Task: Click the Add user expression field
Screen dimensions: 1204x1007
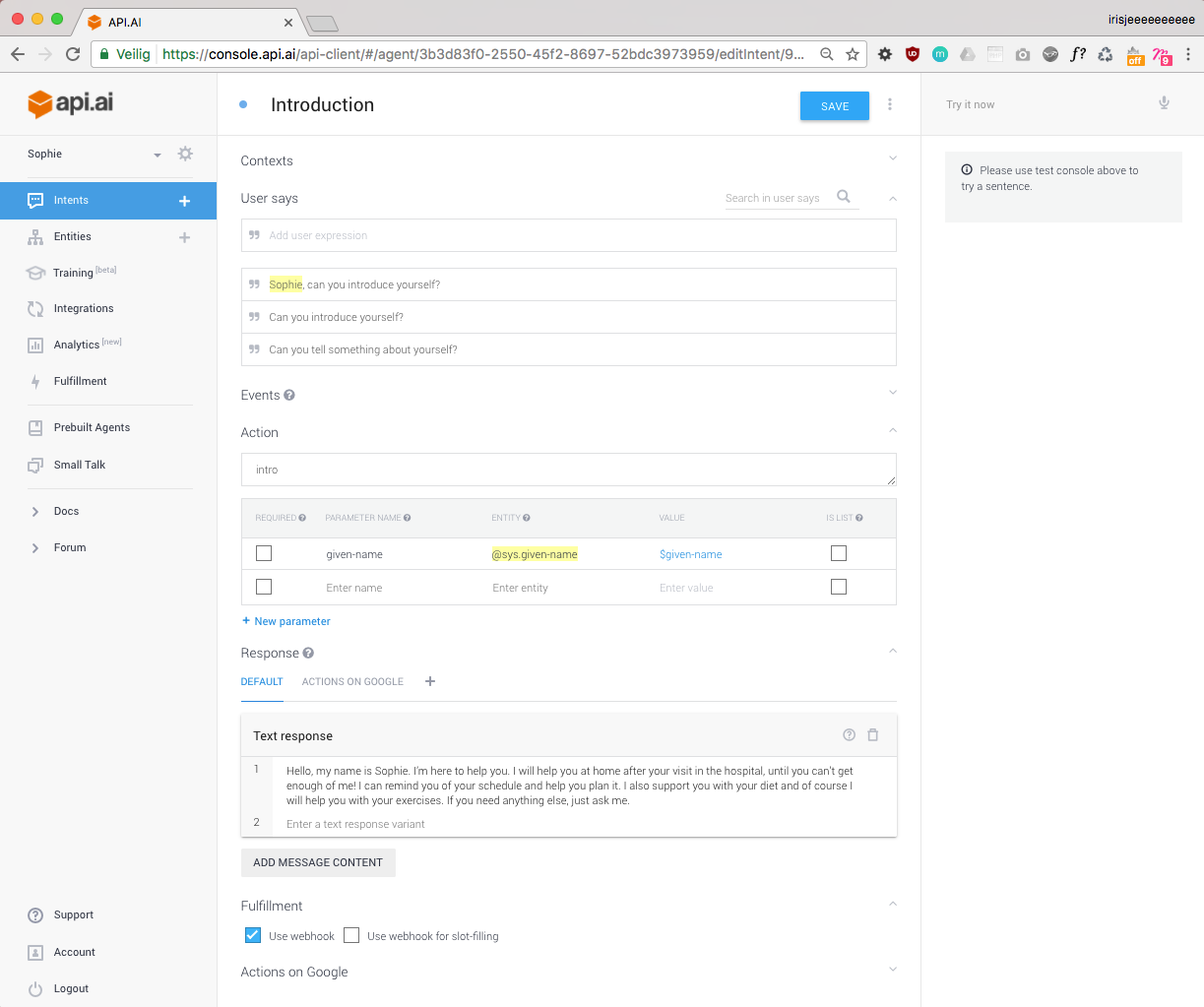Action: pos(568,235)
